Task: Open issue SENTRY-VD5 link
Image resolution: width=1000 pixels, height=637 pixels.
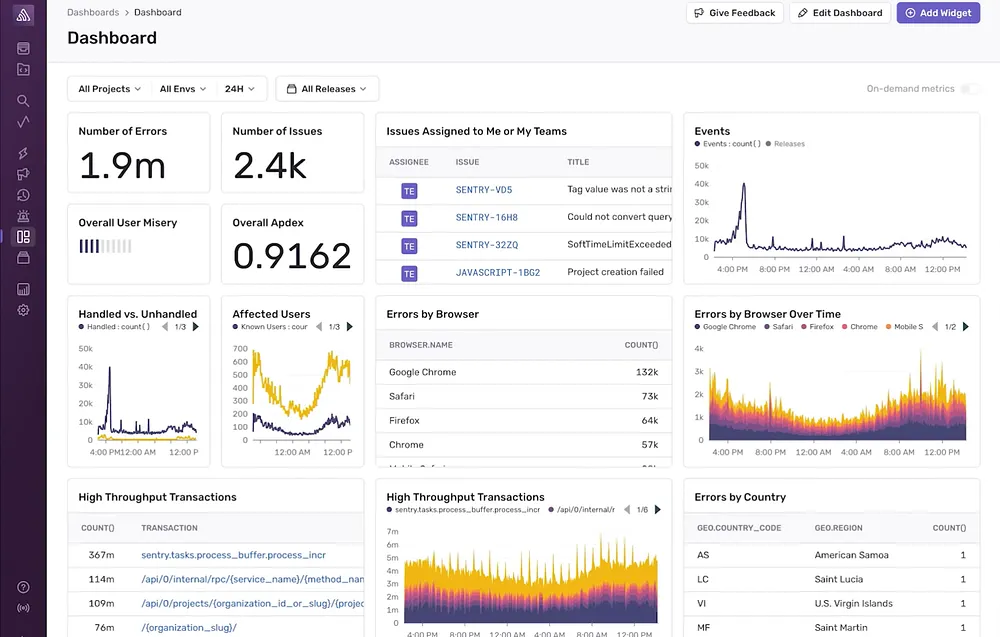Action: click(484, 189)
